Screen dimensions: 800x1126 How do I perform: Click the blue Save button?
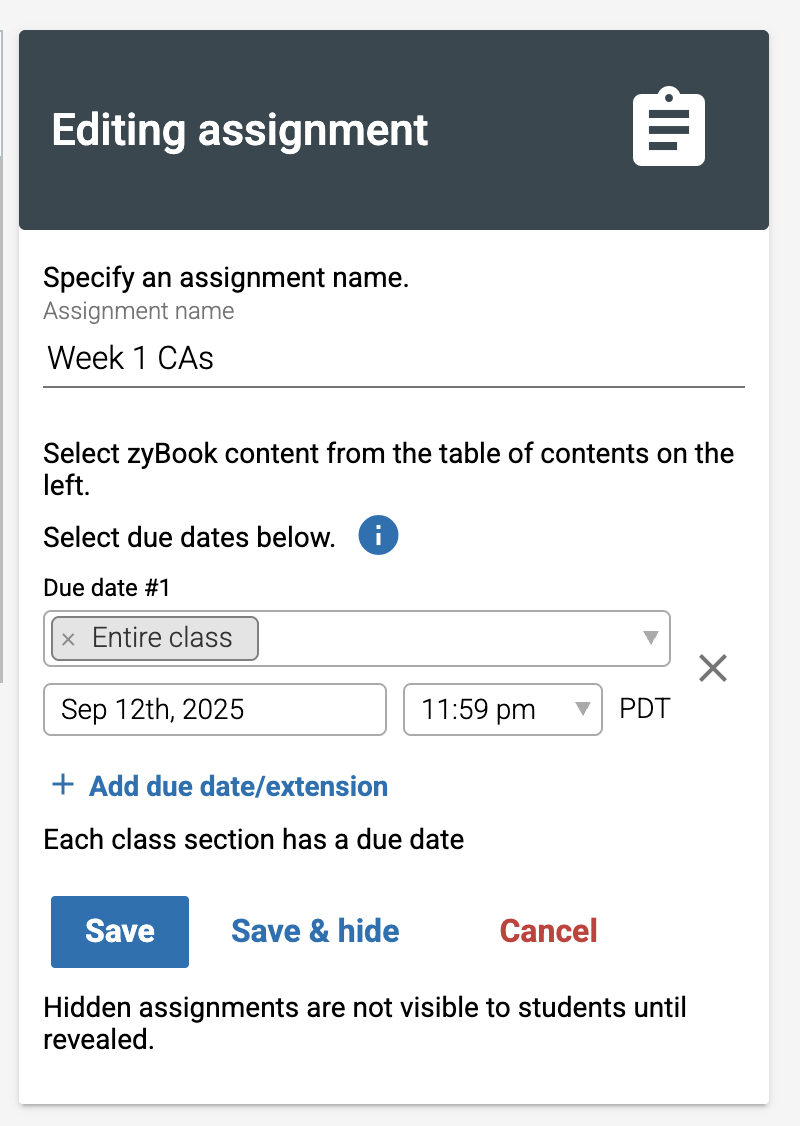tap(120, 931)
